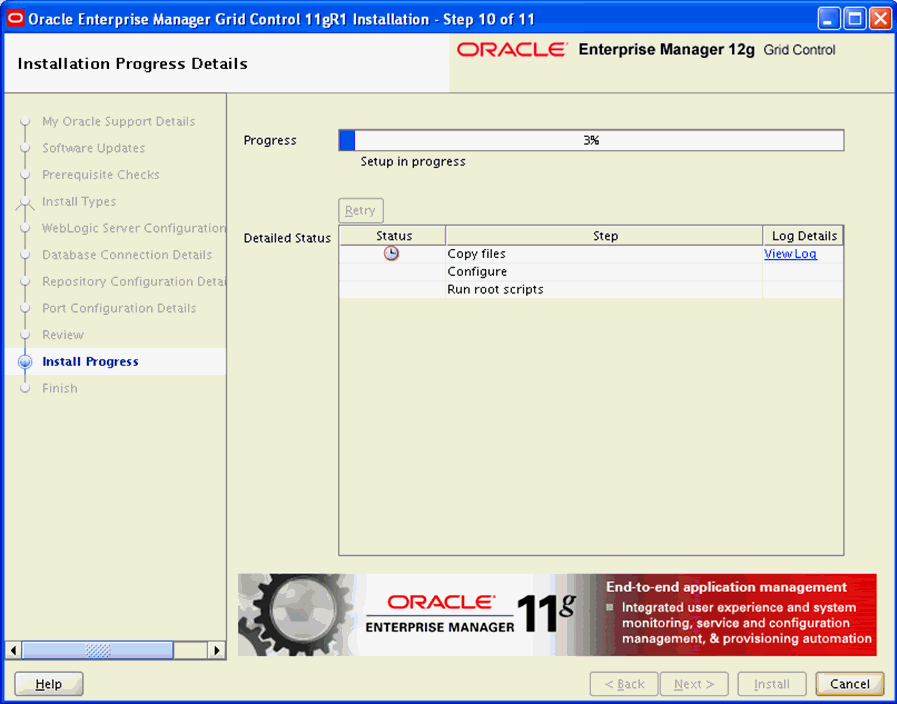Click the Install Progress step bullet icon
Screen dimensions: 897x704
pos(25,361)
